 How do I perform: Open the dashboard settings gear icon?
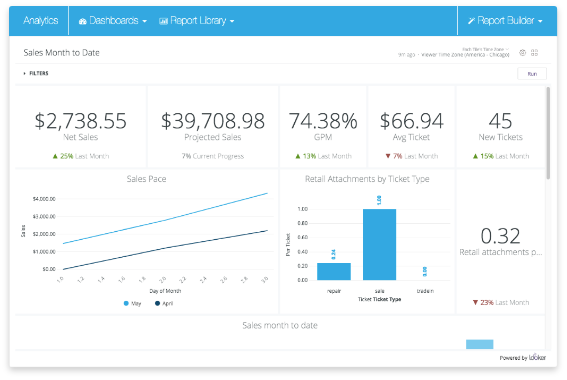click(523, 53)
